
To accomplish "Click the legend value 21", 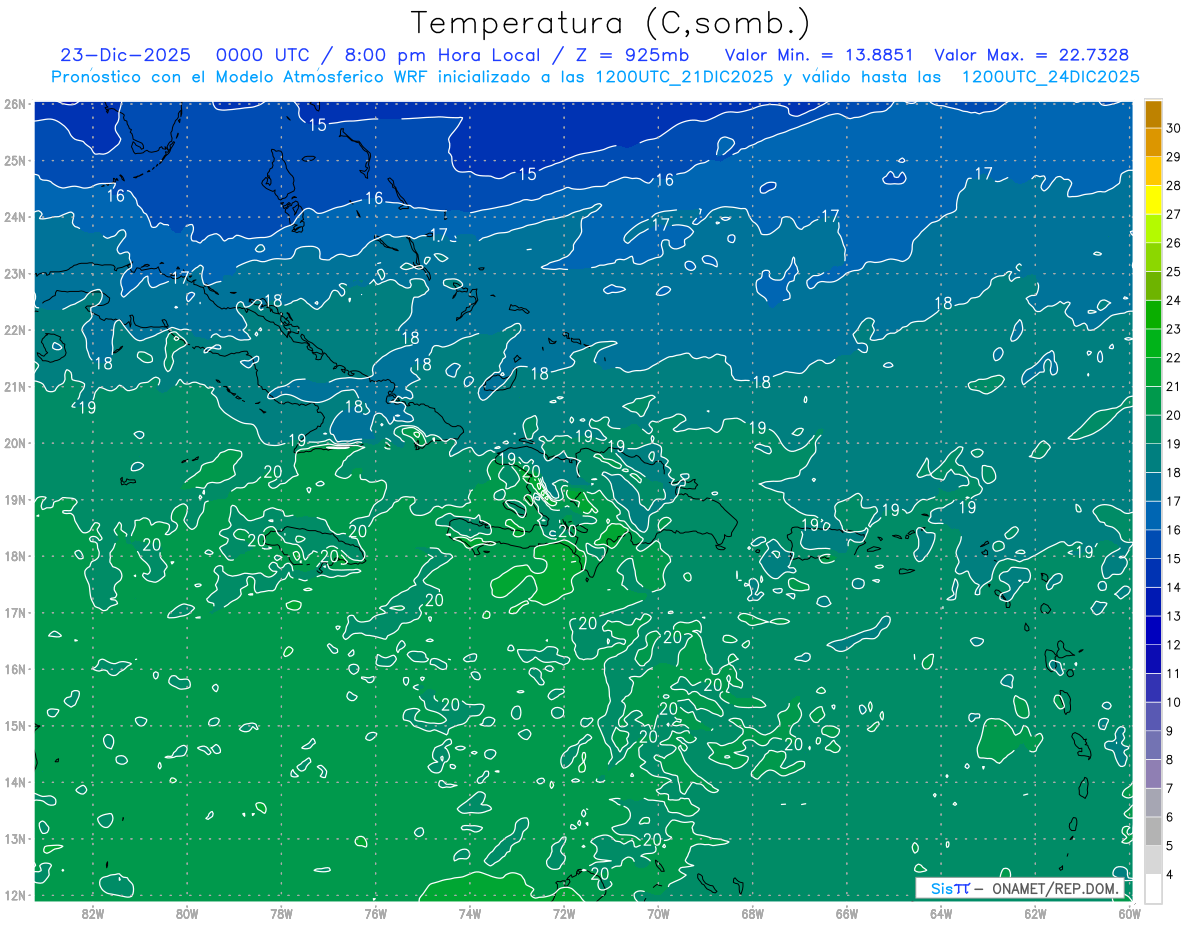I will pyautogui.click(x=1173, y=386).
